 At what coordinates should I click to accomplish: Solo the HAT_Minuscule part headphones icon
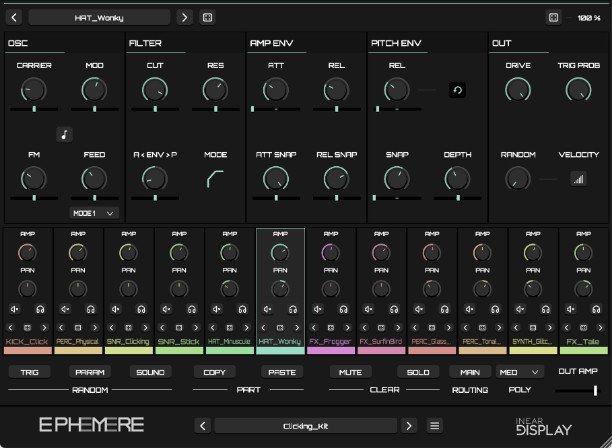(242, 309)
